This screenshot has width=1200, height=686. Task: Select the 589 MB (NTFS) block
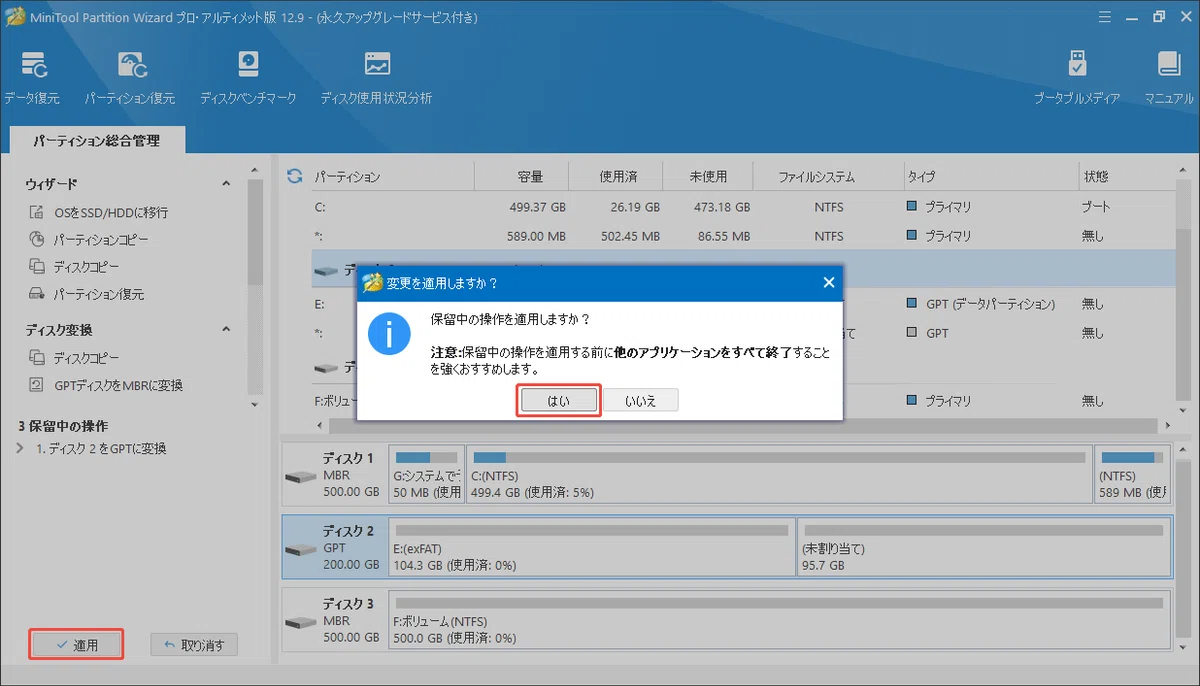[1132, 475]
